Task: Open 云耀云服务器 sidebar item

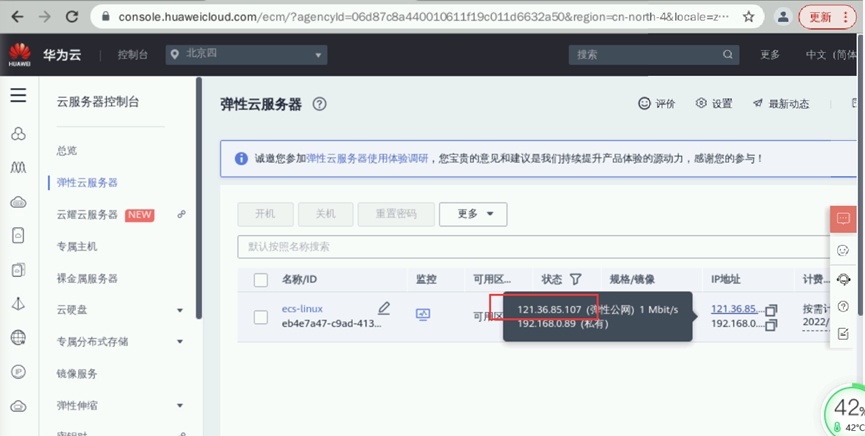Action: [87, 215]
